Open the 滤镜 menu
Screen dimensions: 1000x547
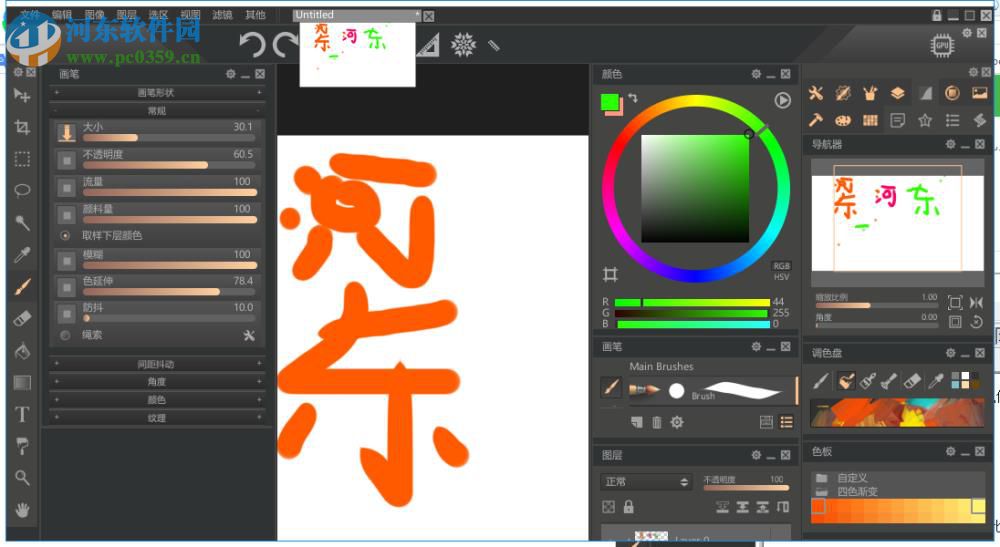[x=222, y=15]
